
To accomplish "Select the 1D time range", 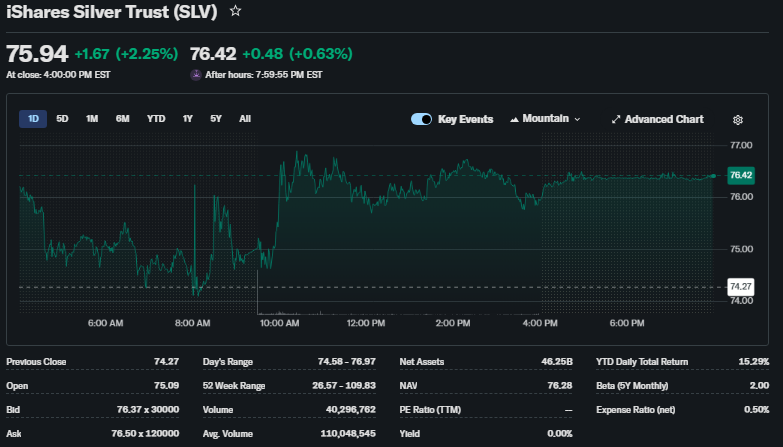I will click(x=33, y=119).
